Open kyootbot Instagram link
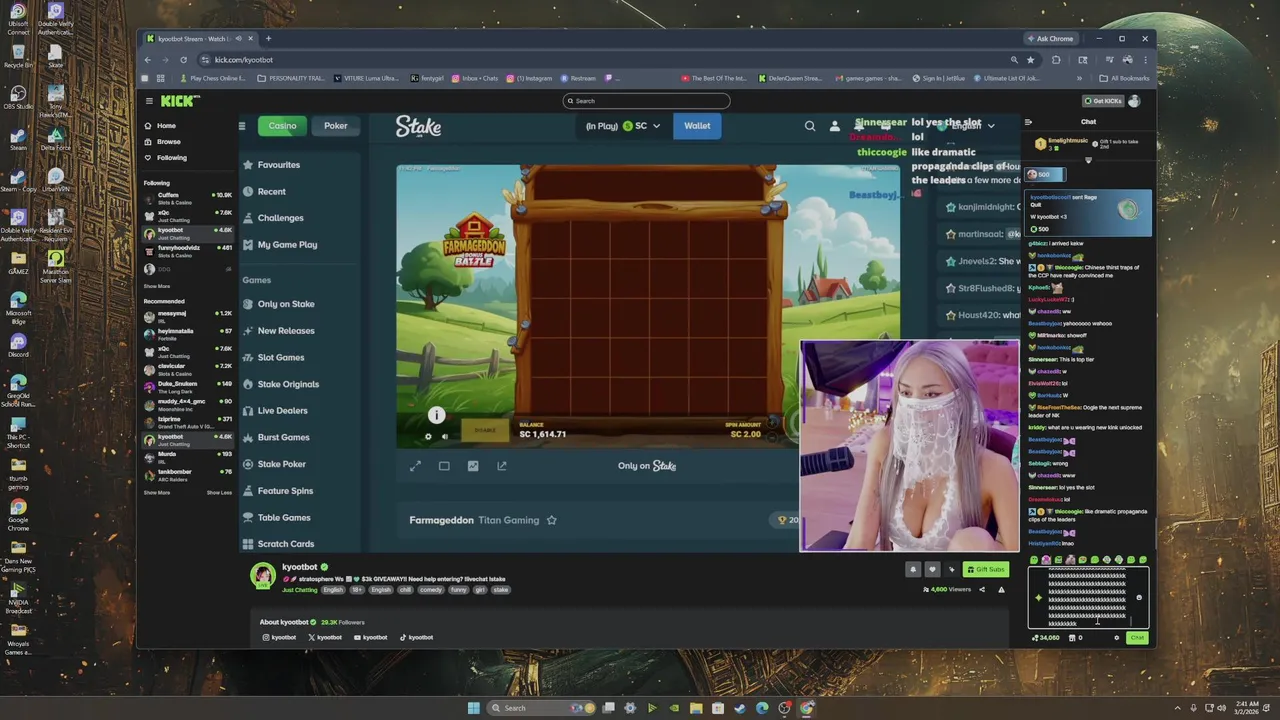This screenshot has width=1280, height=720. [279, 638]
